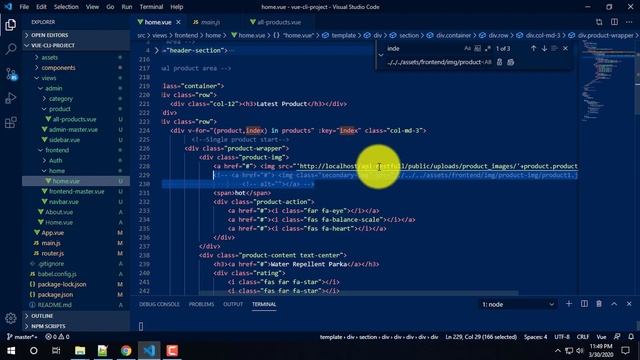Create a new terminal
This screenshot has width=640, height=360.
(x=569, y=304)
